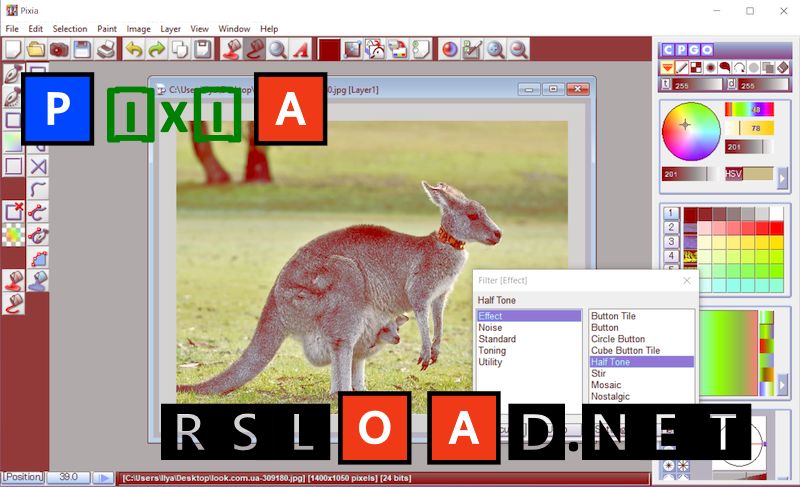Open the Image menu
800x487 pixels.
(x=138, y=29)
